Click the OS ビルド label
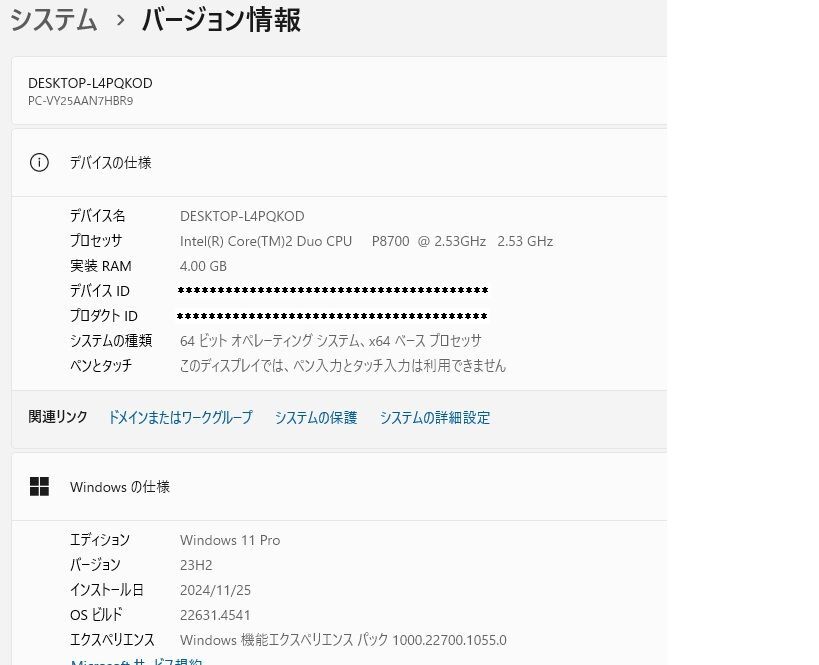 click(96, 615)
